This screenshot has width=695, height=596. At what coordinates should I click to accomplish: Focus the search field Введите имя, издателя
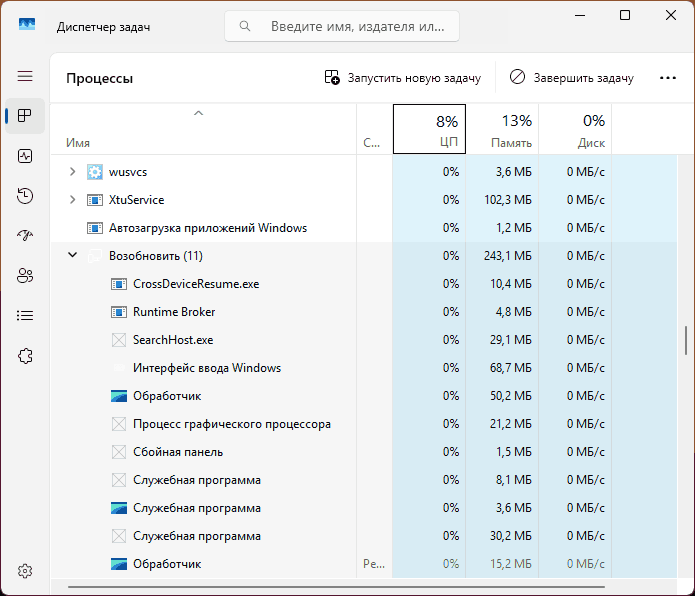(x=342, y=26)
